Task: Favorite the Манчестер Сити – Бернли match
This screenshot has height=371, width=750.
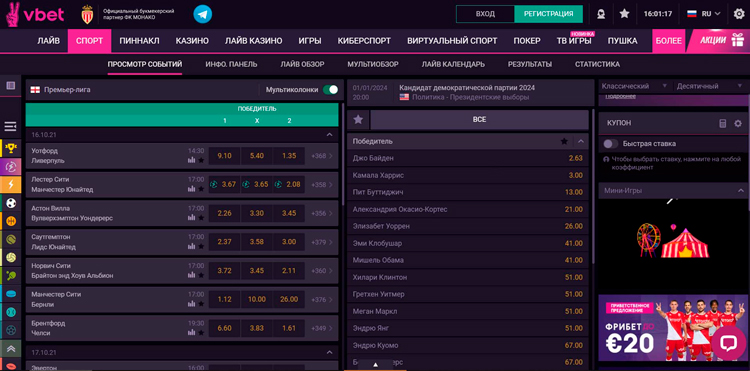Action: (x=201, y=304)
